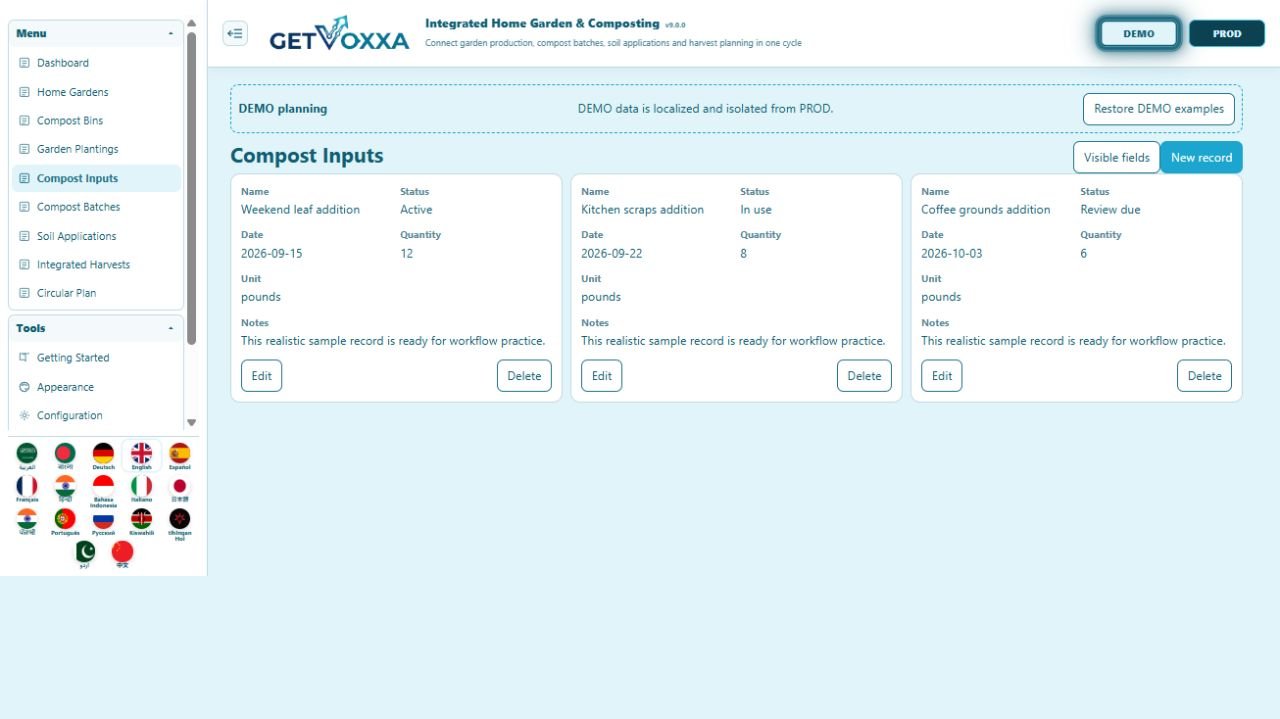The image size is (1280, 719).
Task: Click sidebar scroll down arrow
Action: click(191, 423)
